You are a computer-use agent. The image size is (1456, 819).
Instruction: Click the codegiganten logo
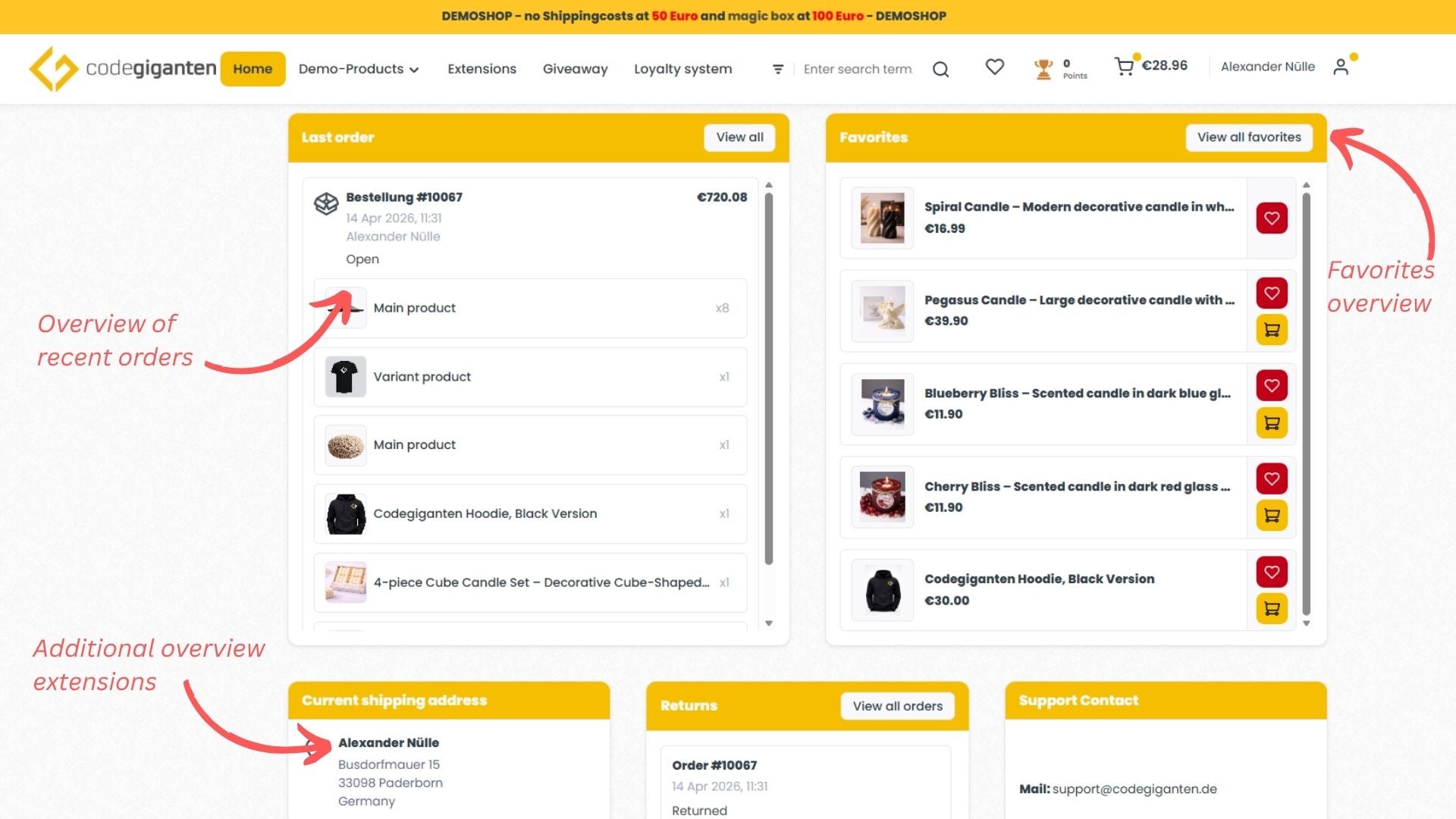[121, 68]
